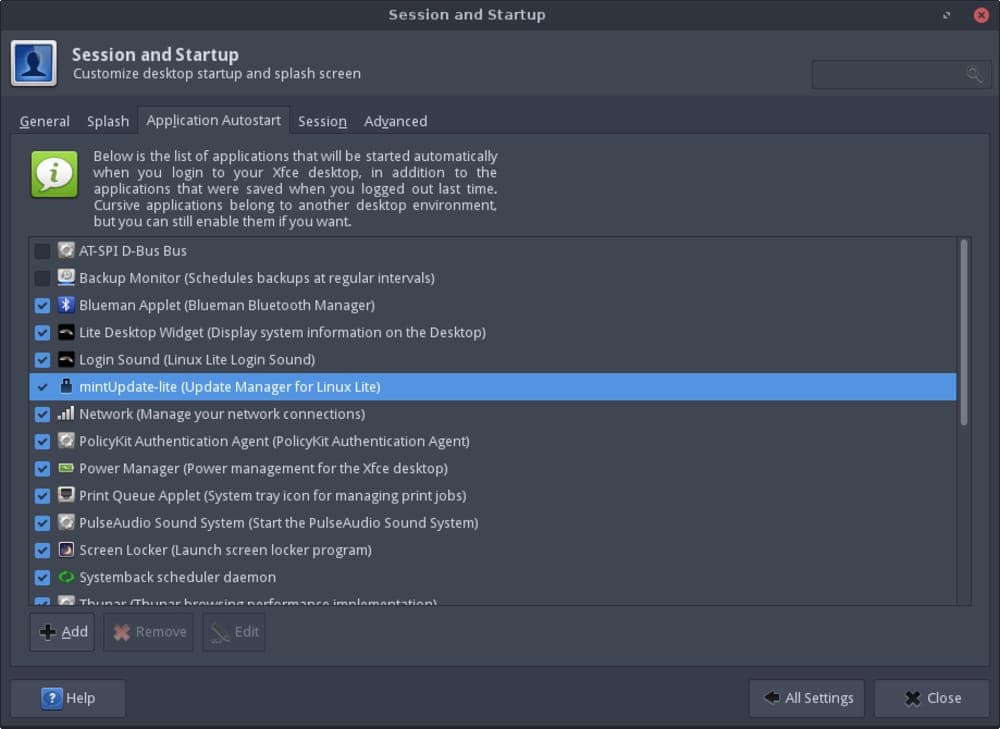
Task: Select "Network (Manage your network connections)"
Action: point(222,414)
